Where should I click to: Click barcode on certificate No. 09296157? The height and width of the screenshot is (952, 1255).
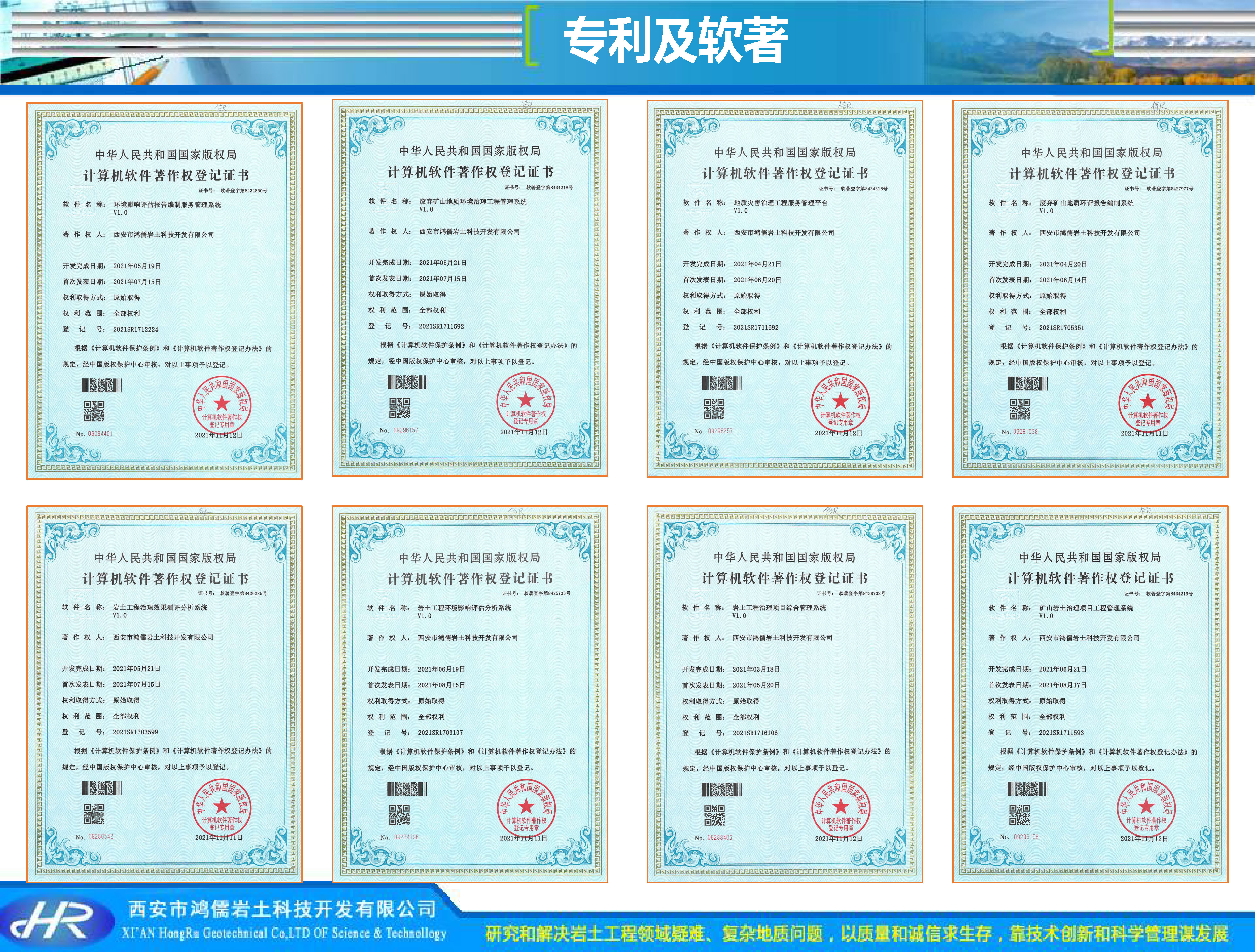coord(407,382)
